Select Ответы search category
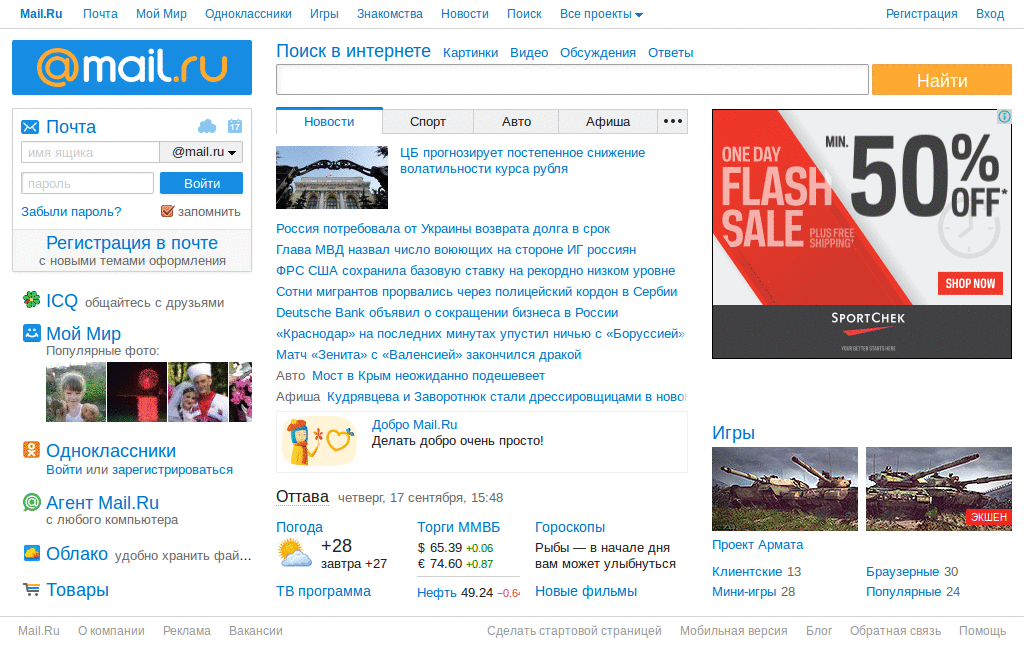1024x645 pixels. tap(671, 53)
